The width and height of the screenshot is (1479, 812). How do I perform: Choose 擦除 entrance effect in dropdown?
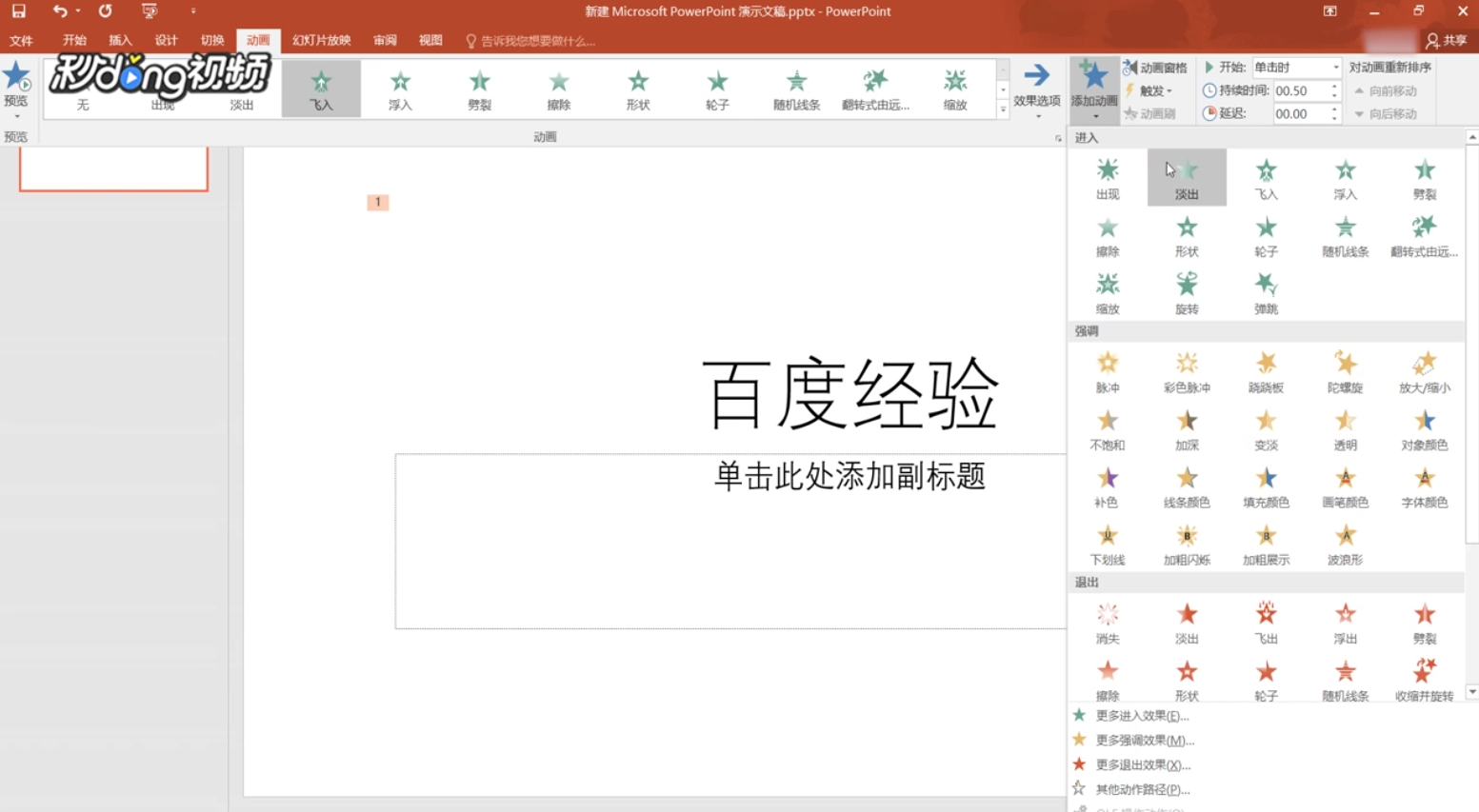pos(1107,236)
